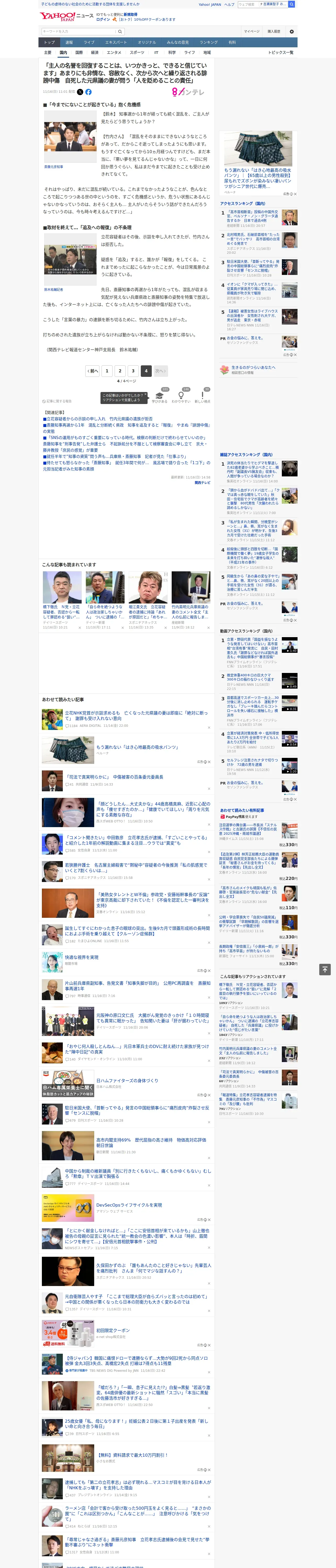Screen dimensions: 336x1568
Task: Open the トピックス一覧 link
Action: pos(281,52)
